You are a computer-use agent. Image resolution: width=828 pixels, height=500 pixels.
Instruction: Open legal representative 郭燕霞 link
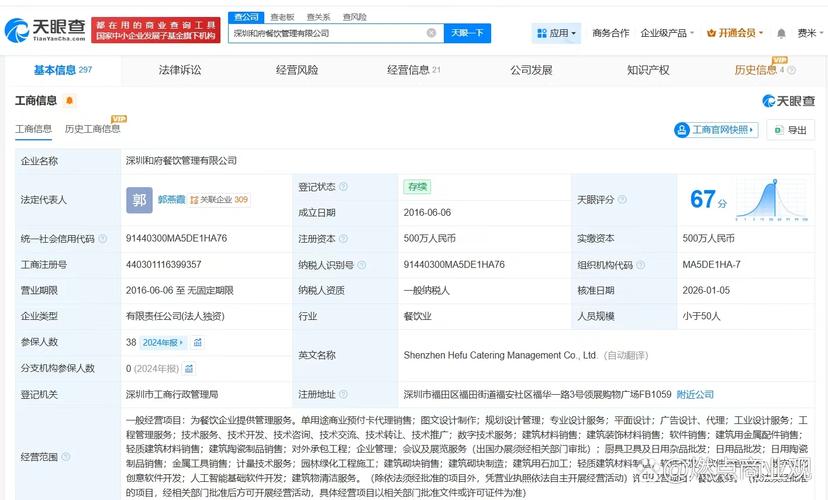pos(171,200)
